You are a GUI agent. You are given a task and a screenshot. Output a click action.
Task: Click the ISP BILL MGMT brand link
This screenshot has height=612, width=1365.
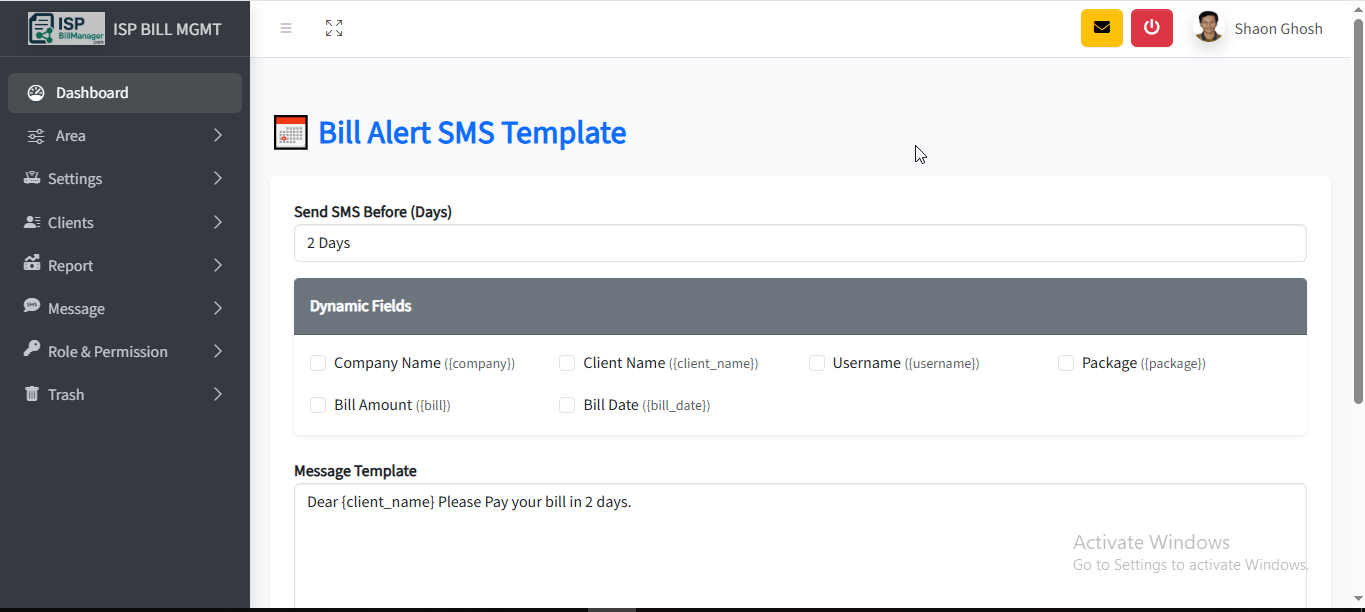click(167, 29)
